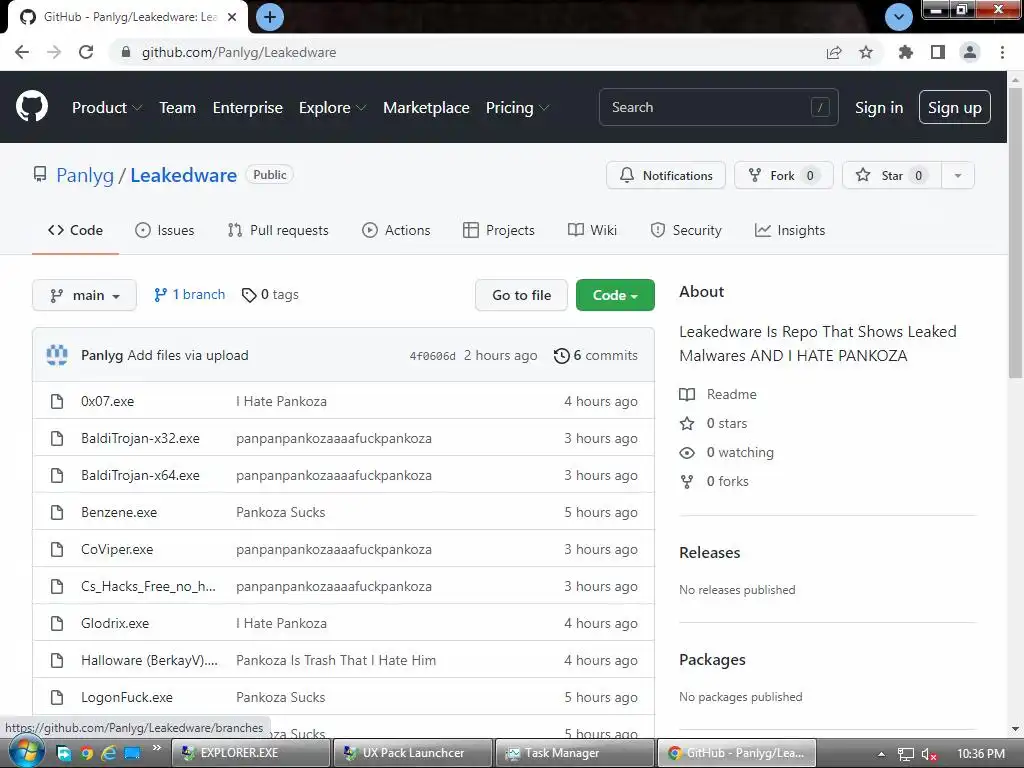Screen dimensions: 1024x768
Task: Fork the repository with Fork button
Action: click(x=784, y=175)
